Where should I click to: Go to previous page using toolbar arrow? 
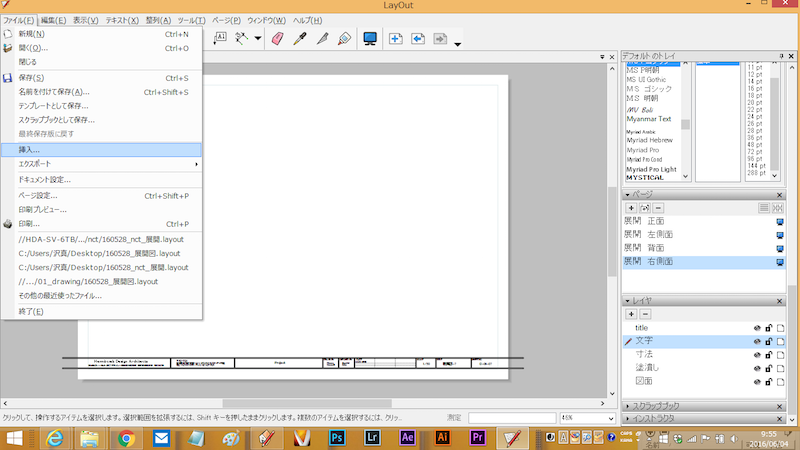point(418,39)
